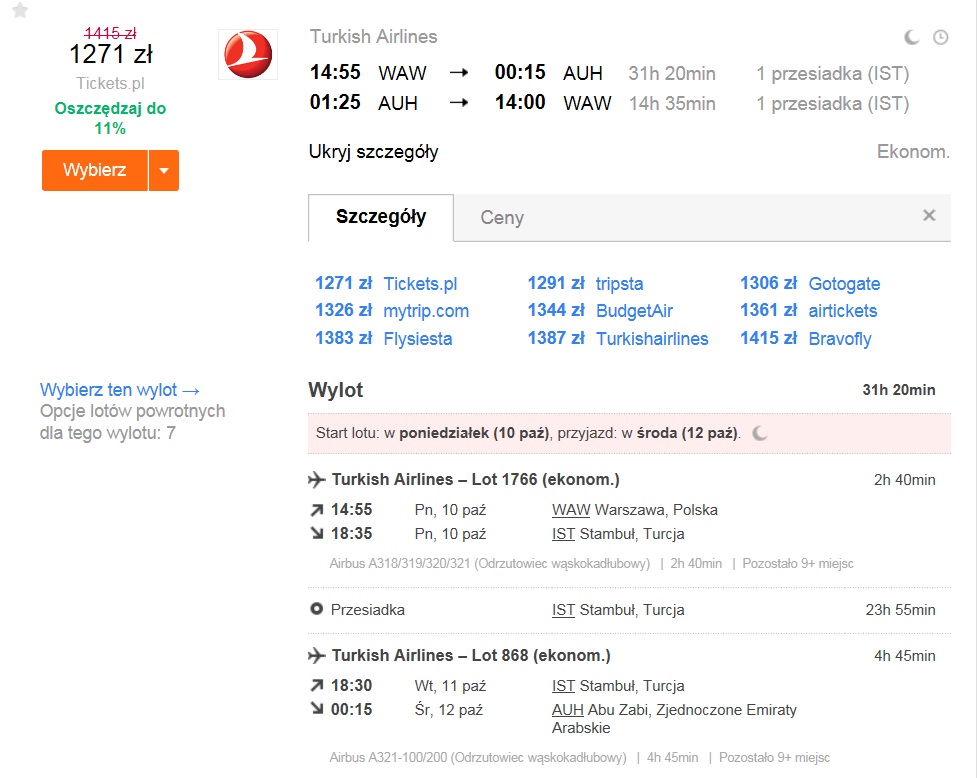The height and width of the screenshot is (778, 979).
Task: Click the moon icon in the start-date notice
Action: pyautogui.click(x=759, y=433)
